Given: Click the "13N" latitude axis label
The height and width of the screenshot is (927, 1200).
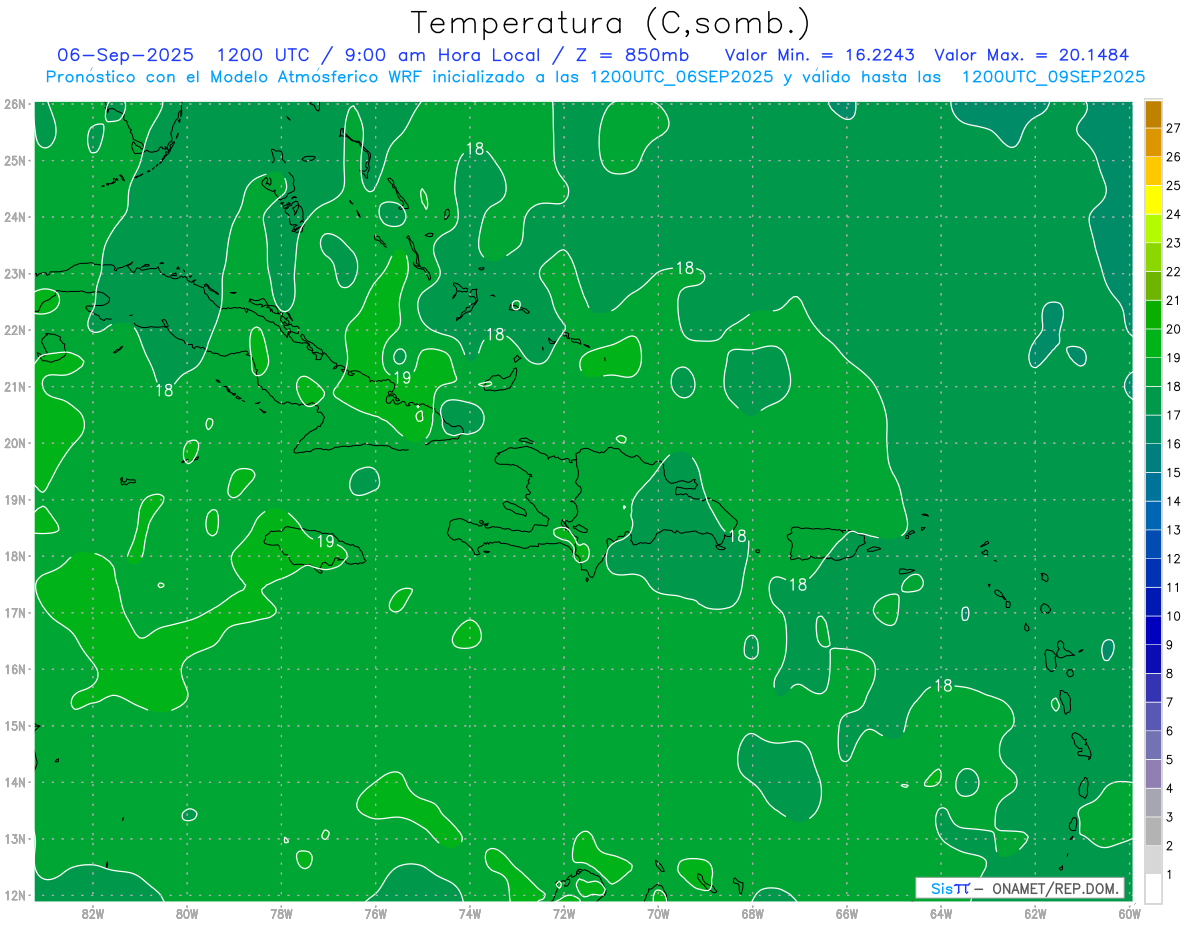Looking at the screenshot, I should pos(14,839).
